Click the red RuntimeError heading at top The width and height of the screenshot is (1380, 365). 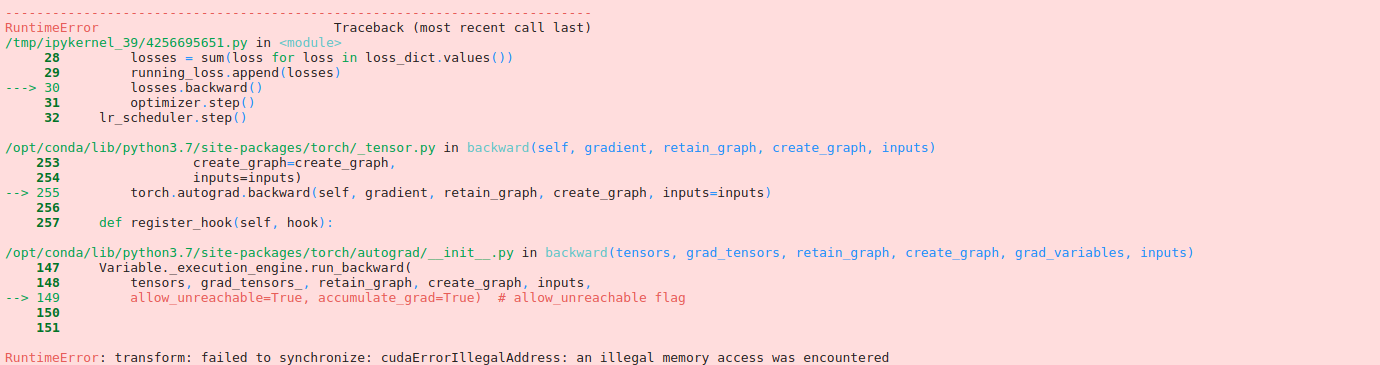[52, 28]
